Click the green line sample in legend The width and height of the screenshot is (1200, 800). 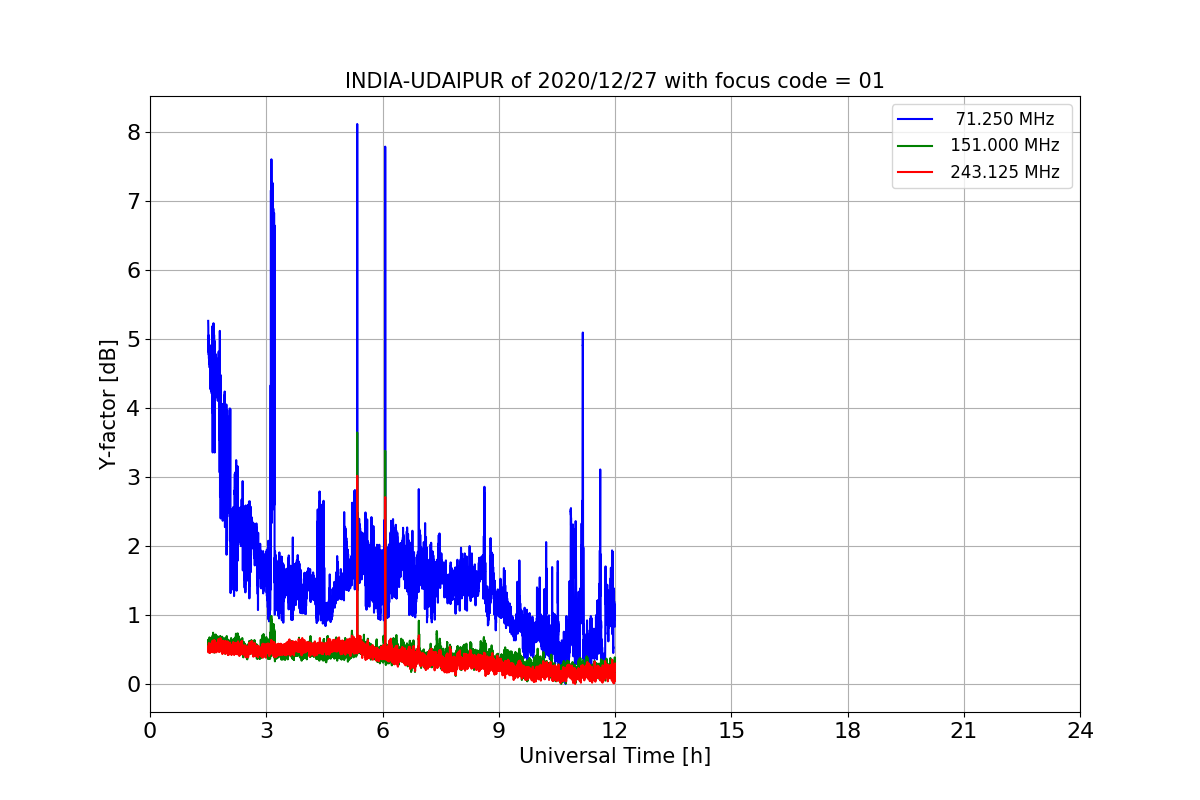915,146
